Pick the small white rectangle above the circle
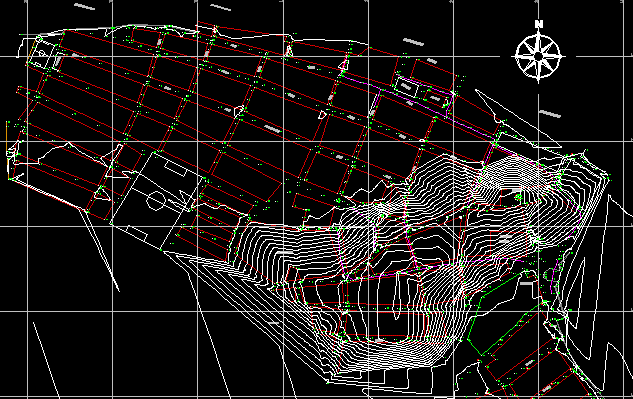Image resolution: width=633 pixels, height=399 pixels. click(x=174, y=168)
